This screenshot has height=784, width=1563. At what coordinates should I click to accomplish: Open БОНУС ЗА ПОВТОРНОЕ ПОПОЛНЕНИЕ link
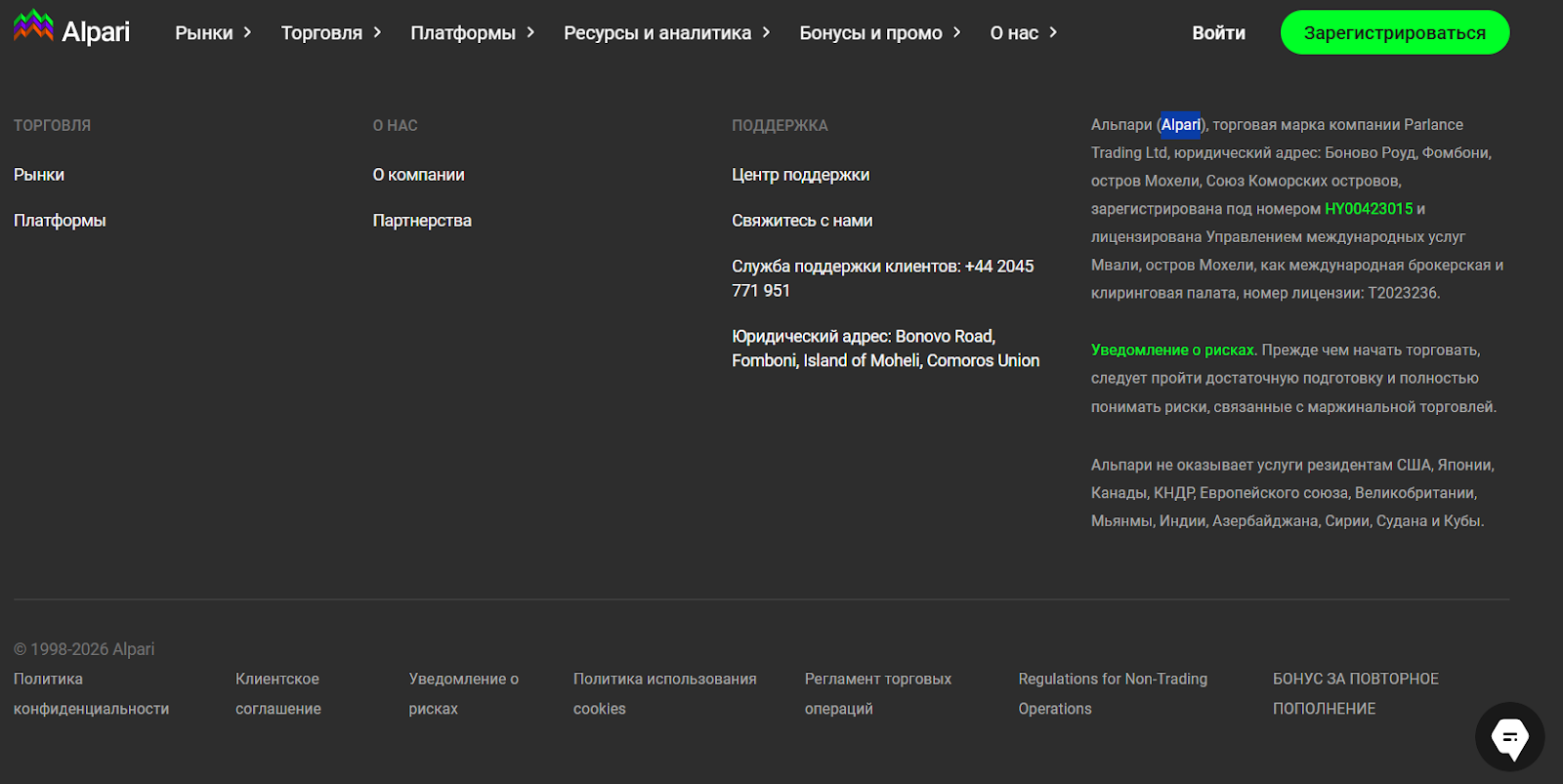pyautogui.click(x=1355, y=693)
